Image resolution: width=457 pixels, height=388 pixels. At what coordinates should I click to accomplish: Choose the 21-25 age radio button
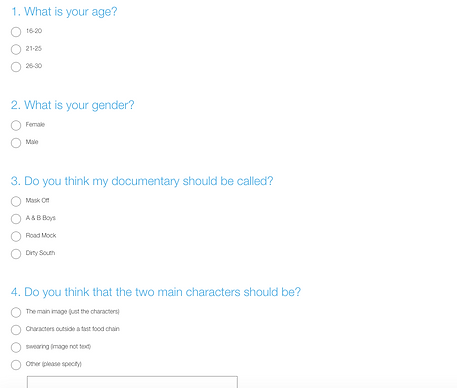point(16,49)
